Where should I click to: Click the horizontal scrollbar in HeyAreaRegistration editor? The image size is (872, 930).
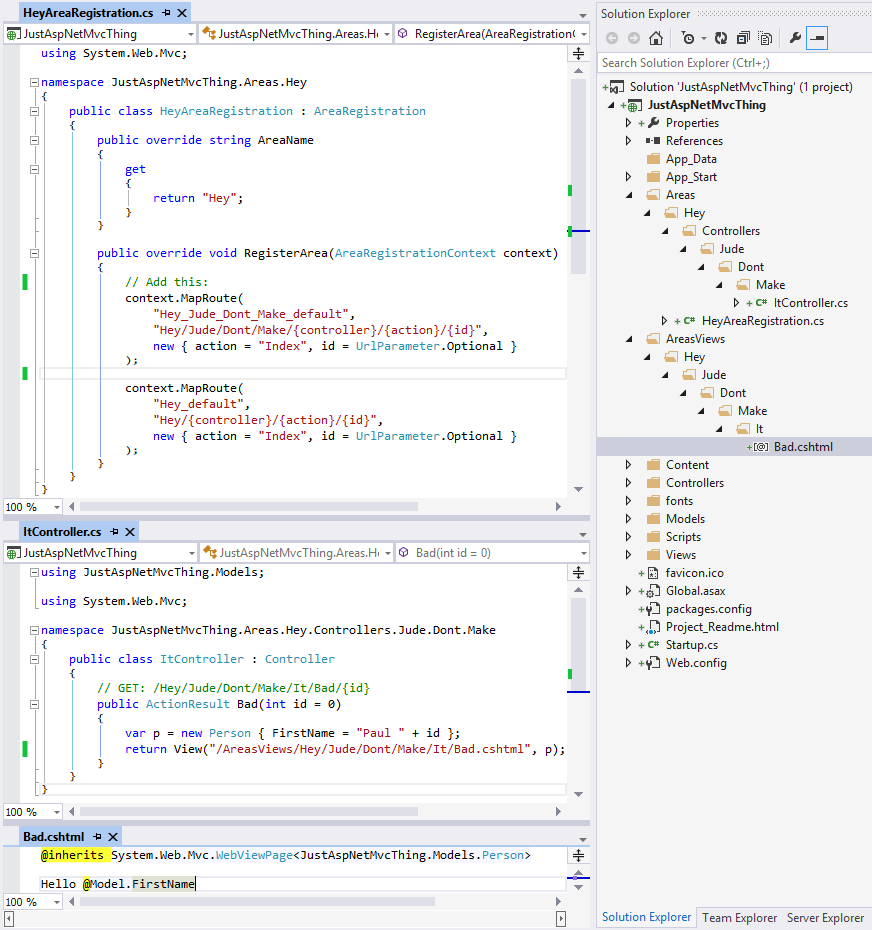pyautogui.click(x=249, y=507)
